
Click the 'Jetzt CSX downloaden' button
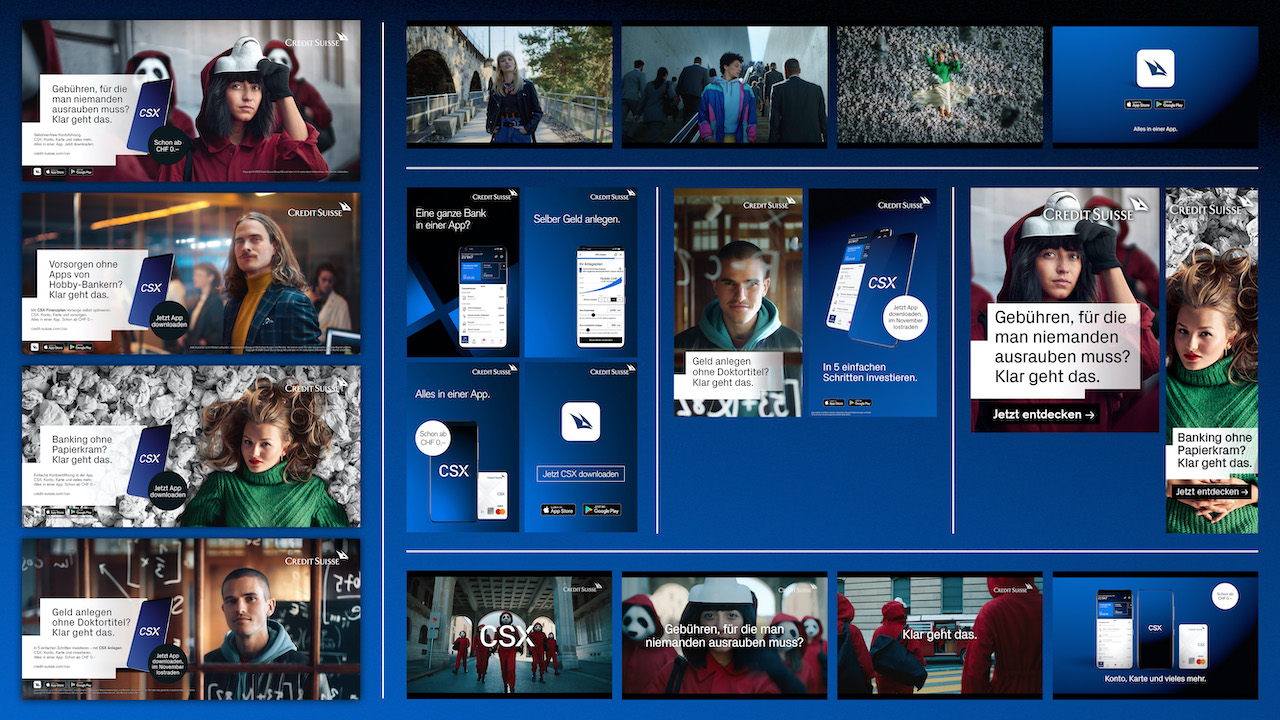pos(580,474)
